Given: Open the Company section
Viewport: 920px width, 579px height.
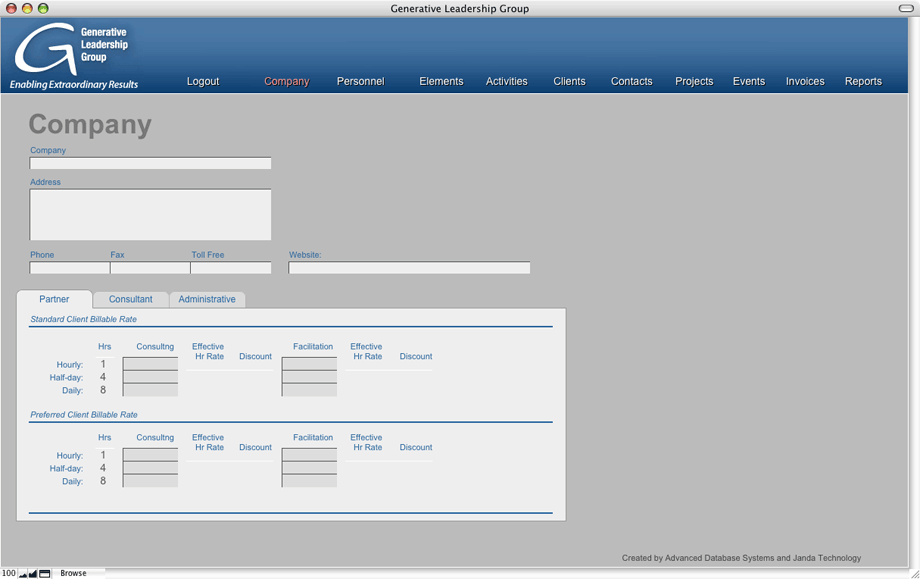Looking at the screenshot, I should coord(286,82).
